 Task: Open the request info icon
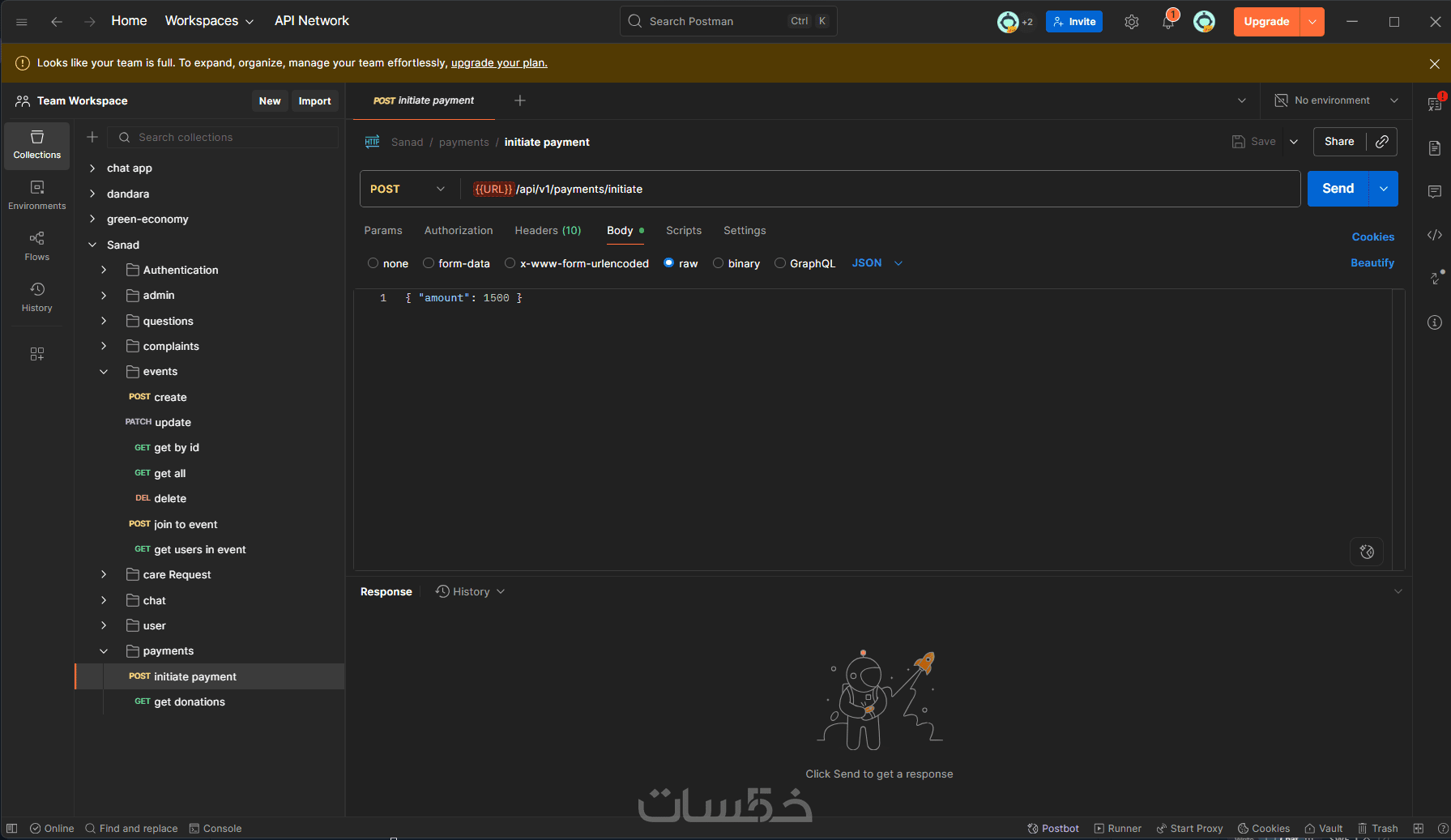(1435, 322)
